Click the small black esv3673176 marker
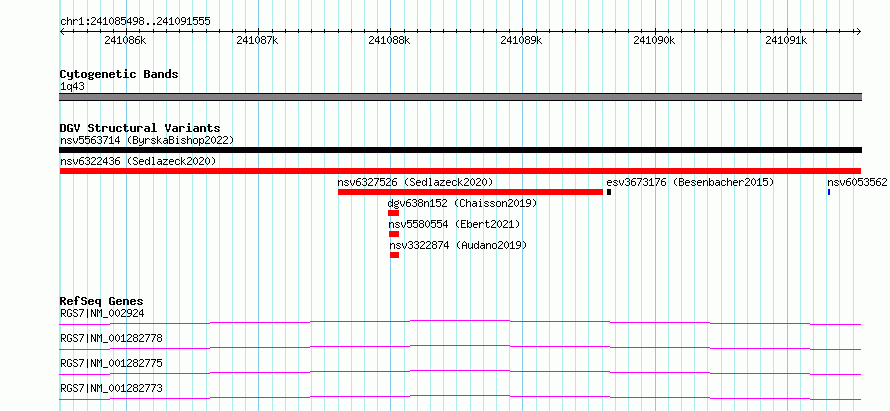890x411 pixels. point(608,192)
